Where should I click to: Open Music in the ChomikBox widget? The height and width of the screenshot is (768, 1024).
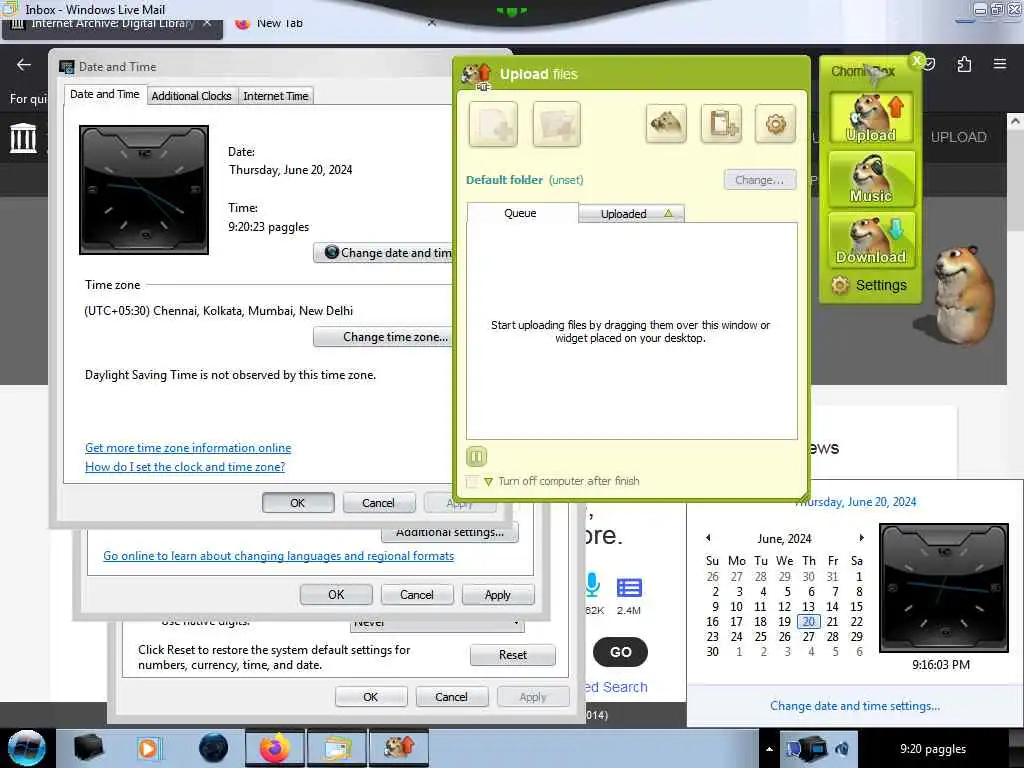[x=871, y=179]
